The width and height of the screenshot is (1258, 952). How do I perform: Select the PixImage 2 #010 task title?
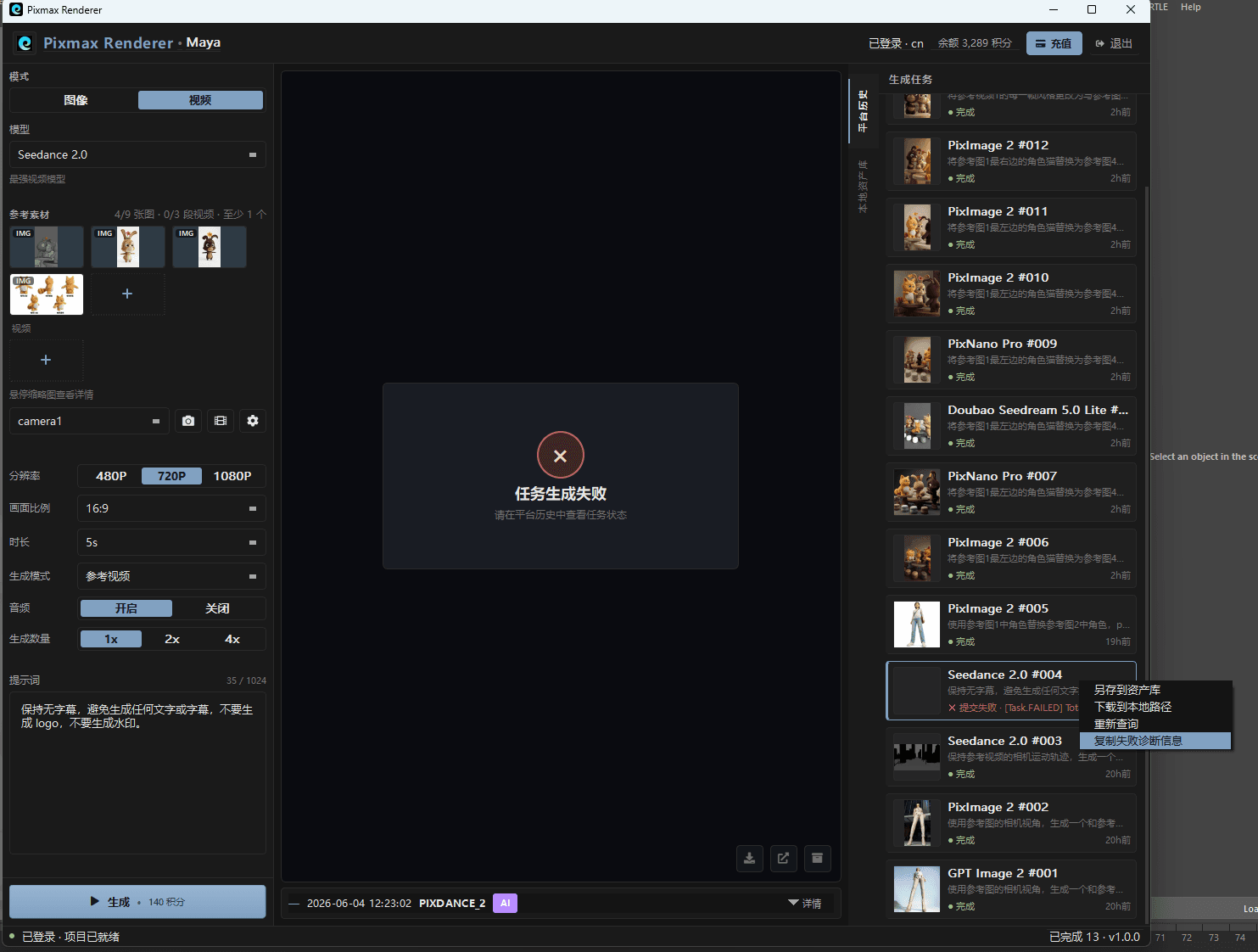coord(998,277)
